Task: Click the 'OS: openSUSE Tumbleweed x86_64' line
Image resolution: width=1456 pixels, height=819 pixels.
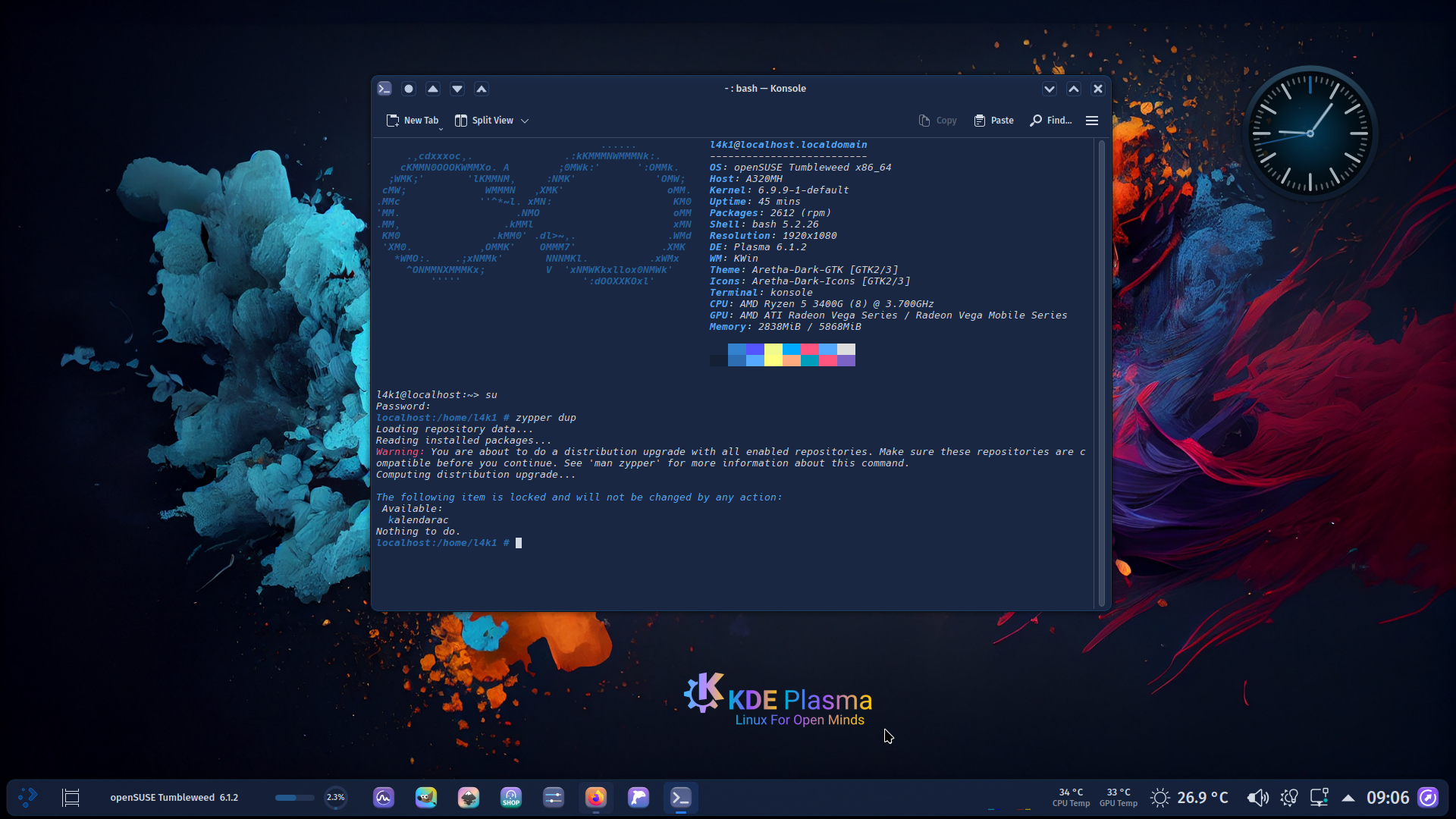Action: (801, 168)
